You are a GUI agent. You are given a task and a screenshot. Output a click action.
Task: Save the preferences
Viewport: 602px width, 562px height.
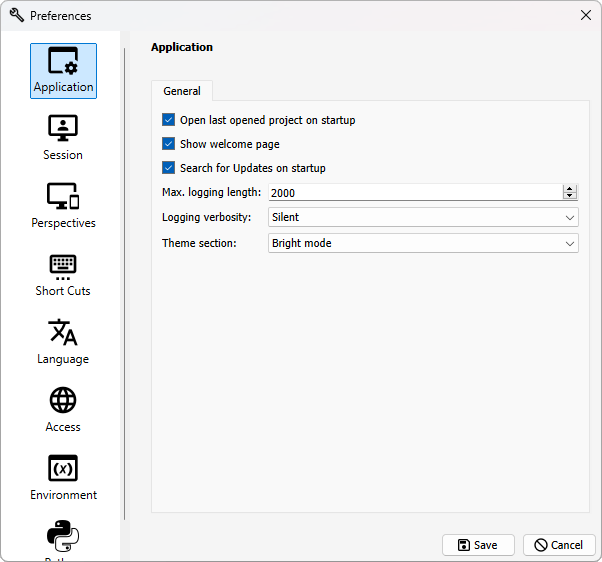(x=478, y=545)
